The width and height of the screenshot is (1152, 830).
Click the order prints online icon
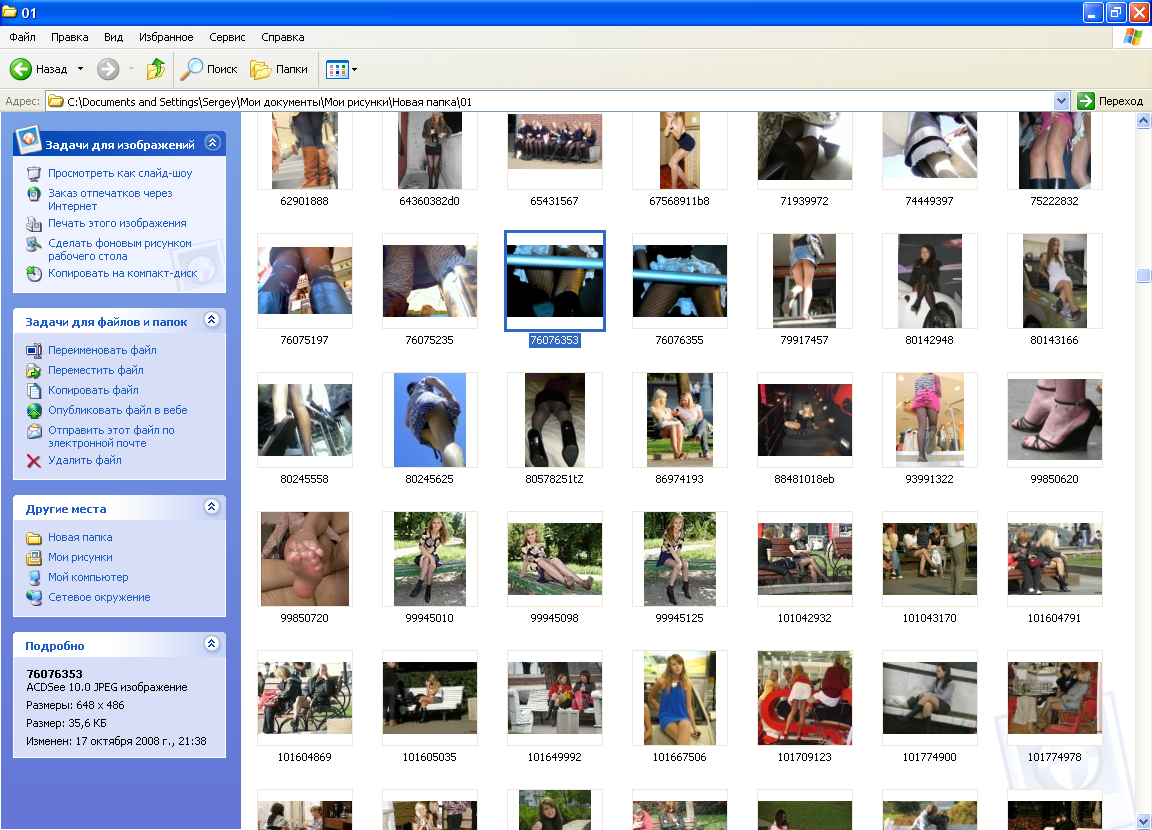pos(34,194)
